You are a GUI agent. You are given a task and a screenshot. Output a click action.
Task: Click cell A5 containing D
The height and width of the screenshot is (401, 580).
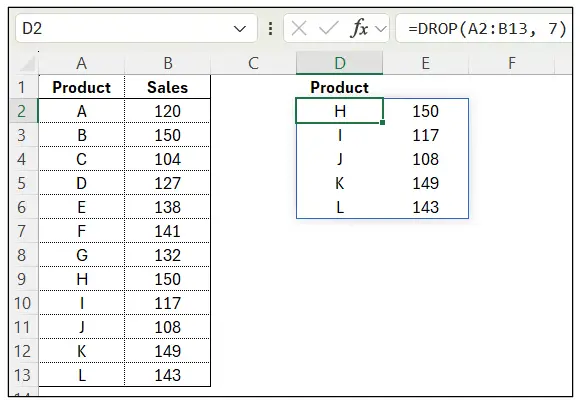tap(82, 183)
